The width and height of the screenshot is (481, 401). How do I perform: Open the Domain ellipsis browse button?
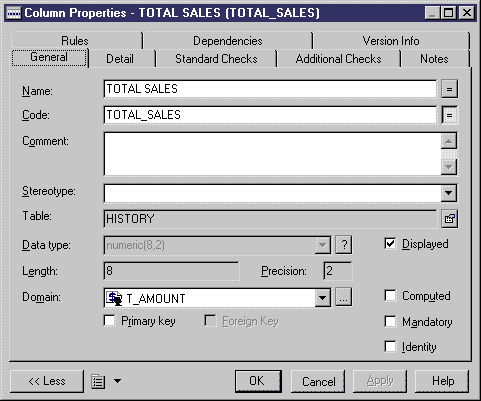(344, 297)
